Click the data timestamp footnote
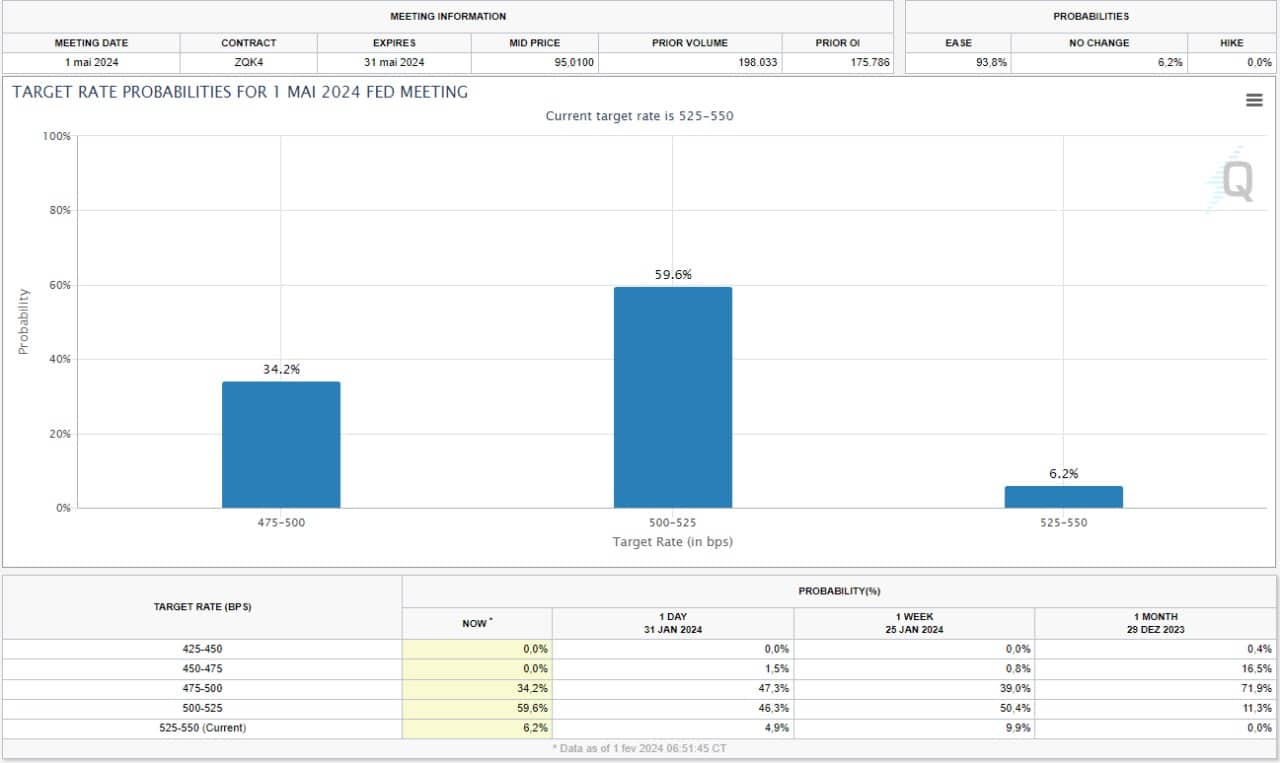 pyautogui.click(x=640, y=748)
